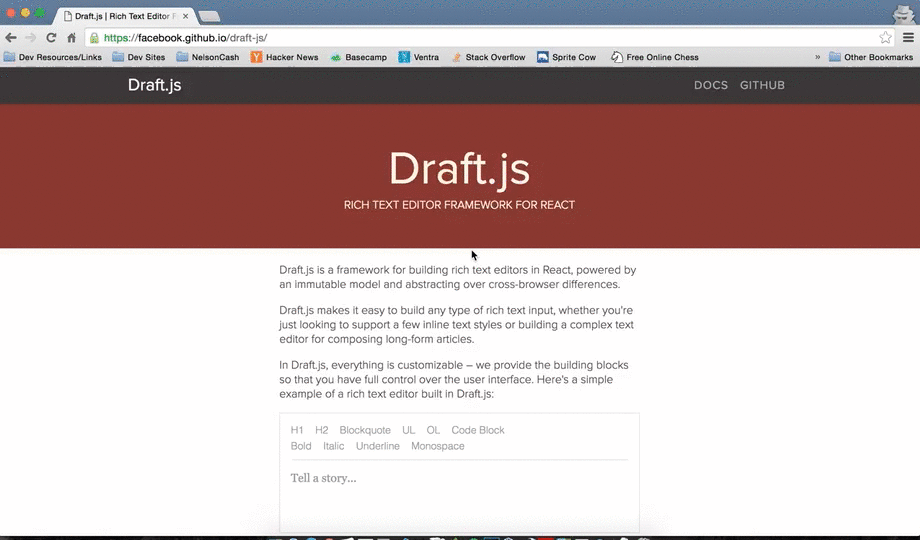Click the Draft.js logo in the navbar
920x540 pixels.
pos(154,85)
